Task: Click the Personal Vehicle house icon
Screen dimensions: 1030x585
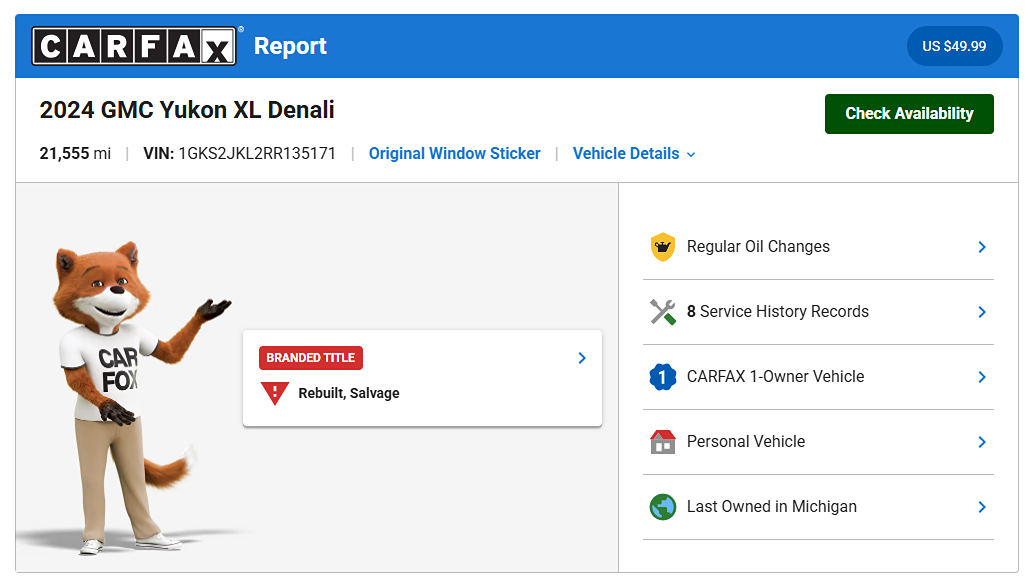Action: tap(663, 442)
